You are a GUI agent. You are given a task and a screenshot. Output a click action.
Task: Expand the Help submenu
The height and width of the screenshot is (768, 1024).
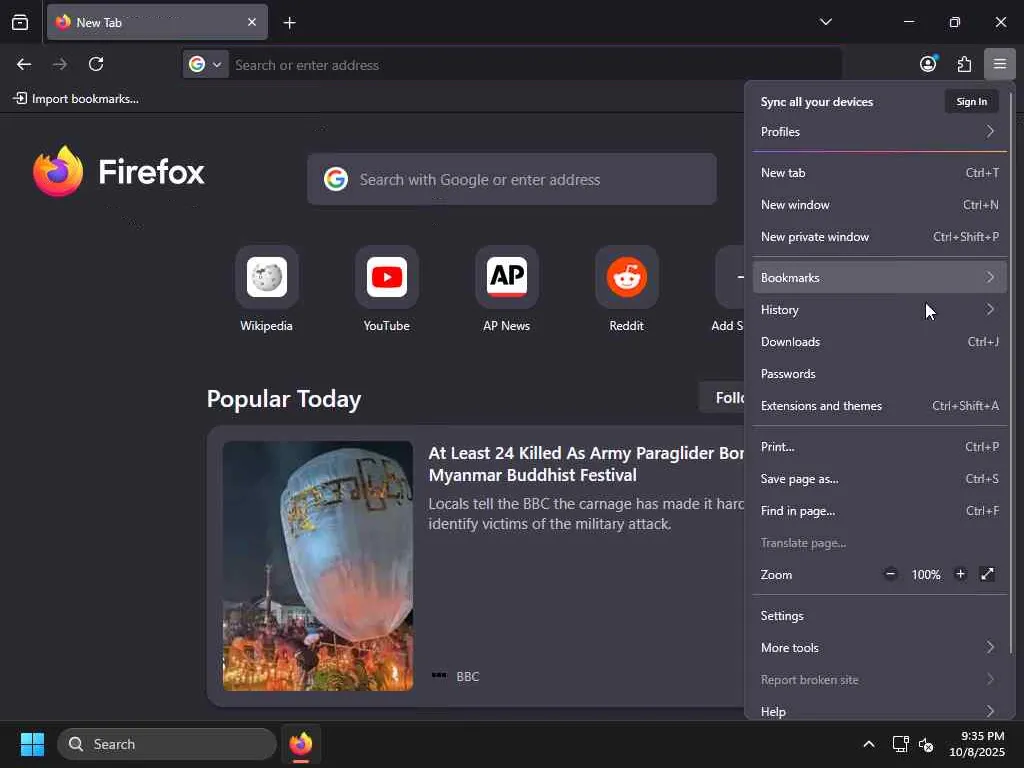(x=879, y=711)
